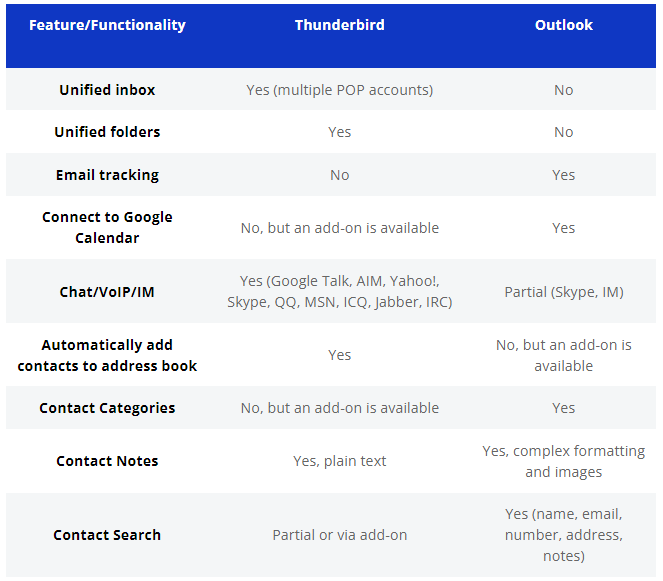Viewport: 663px width, 581px height.
Task: Click the 'Partial (Skype, IM)' cell
Action: point(564,292)
